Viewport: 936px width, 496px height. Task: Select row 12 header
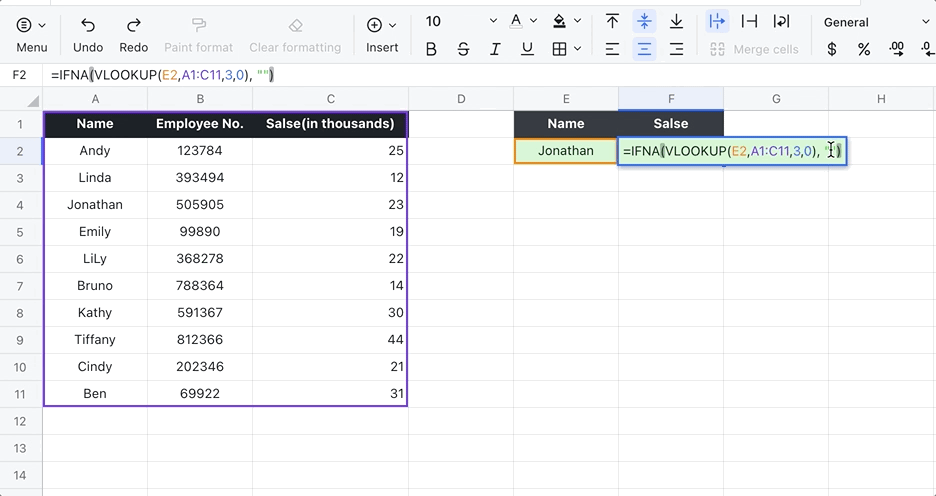pyautogui.click(x=20, y=421)
